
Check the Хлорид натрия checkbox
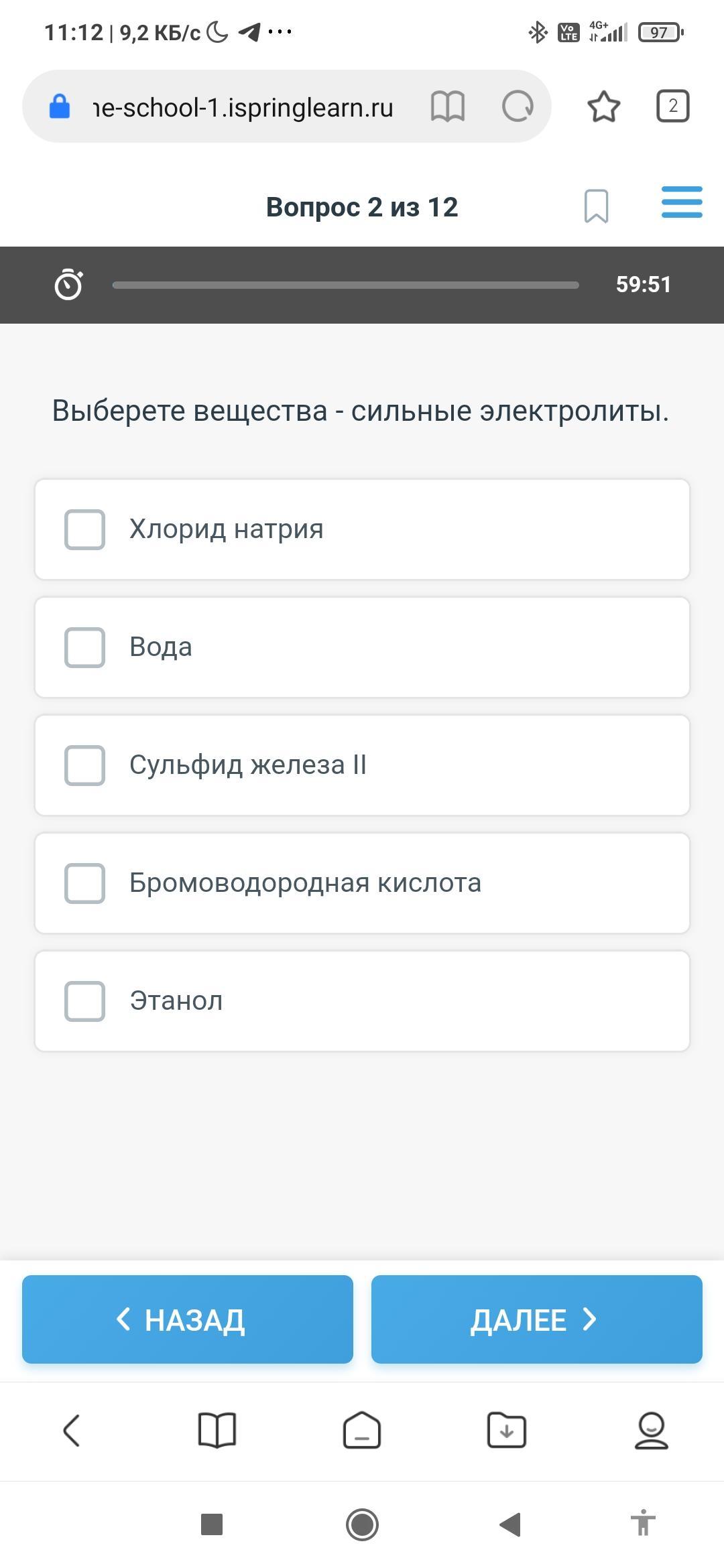coord(84,529)
